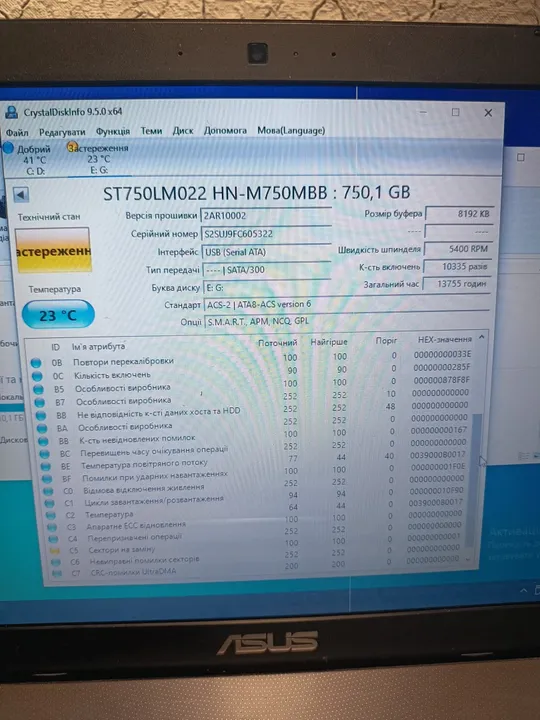Show hidden icons chevron in system tray

coord(524,590)
